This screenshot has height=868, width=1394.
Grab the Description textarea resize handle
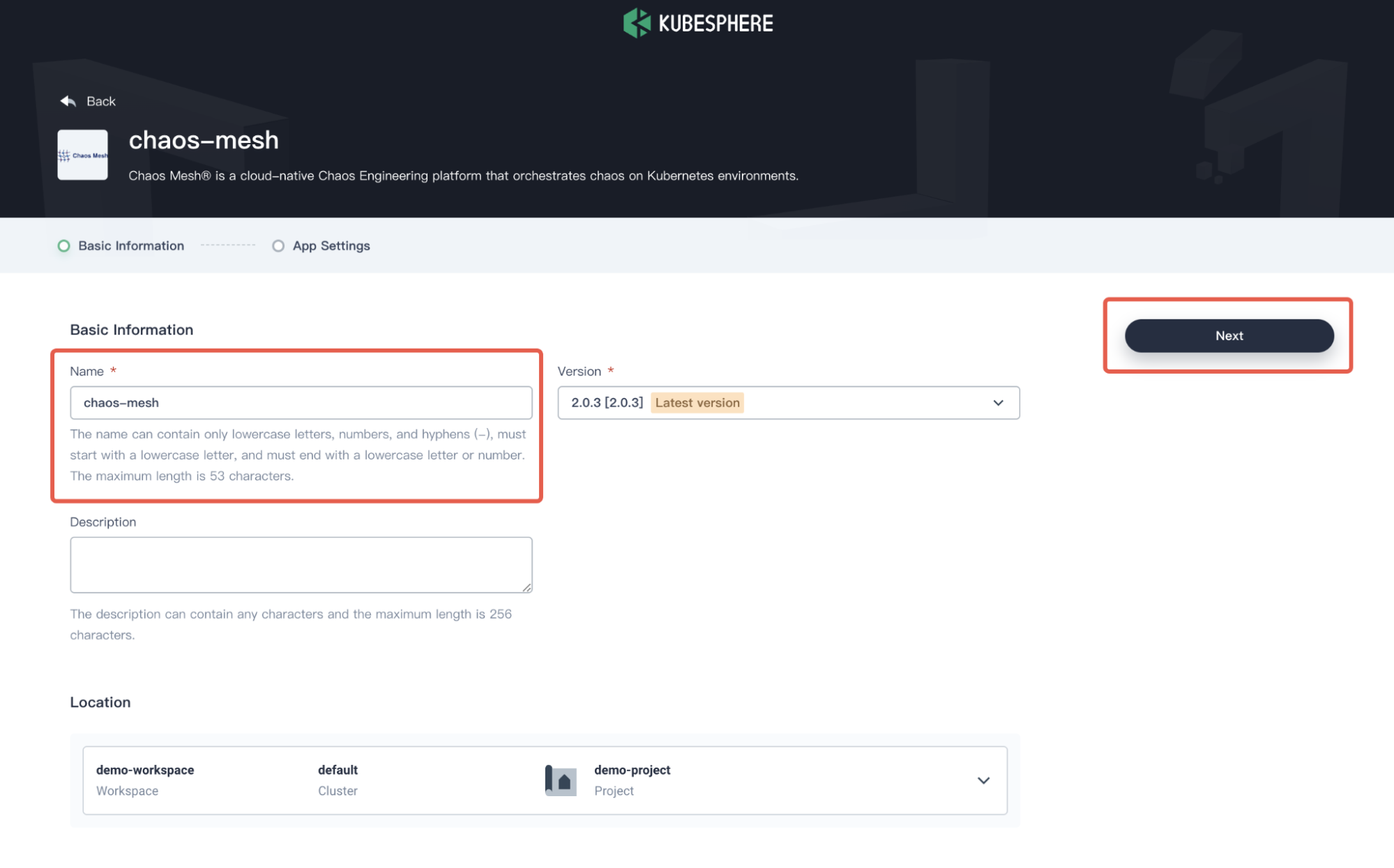tap(527, 588)
